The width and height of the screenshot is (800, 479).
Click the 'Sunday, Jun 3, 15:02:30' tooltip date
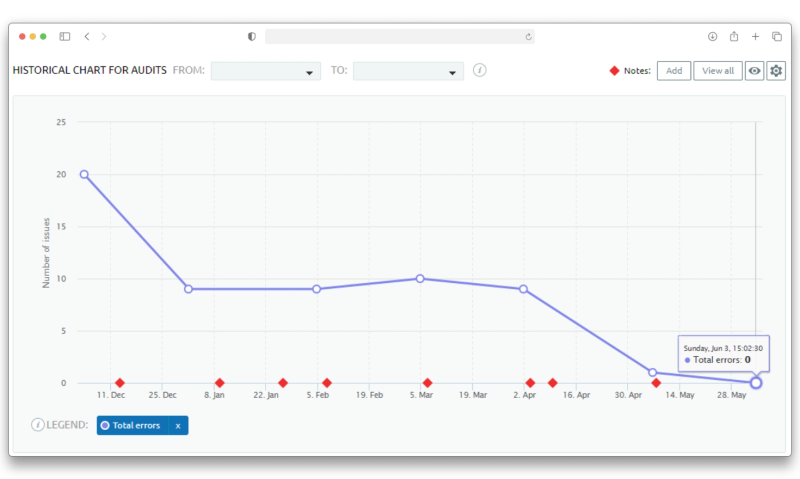[x=723, y=348]
